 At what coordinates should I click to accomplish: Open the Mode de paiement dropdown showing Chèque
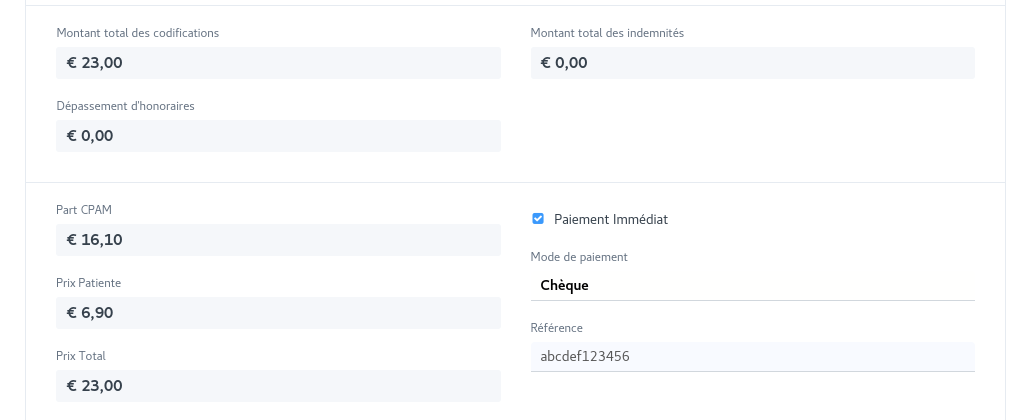(752, 285)
